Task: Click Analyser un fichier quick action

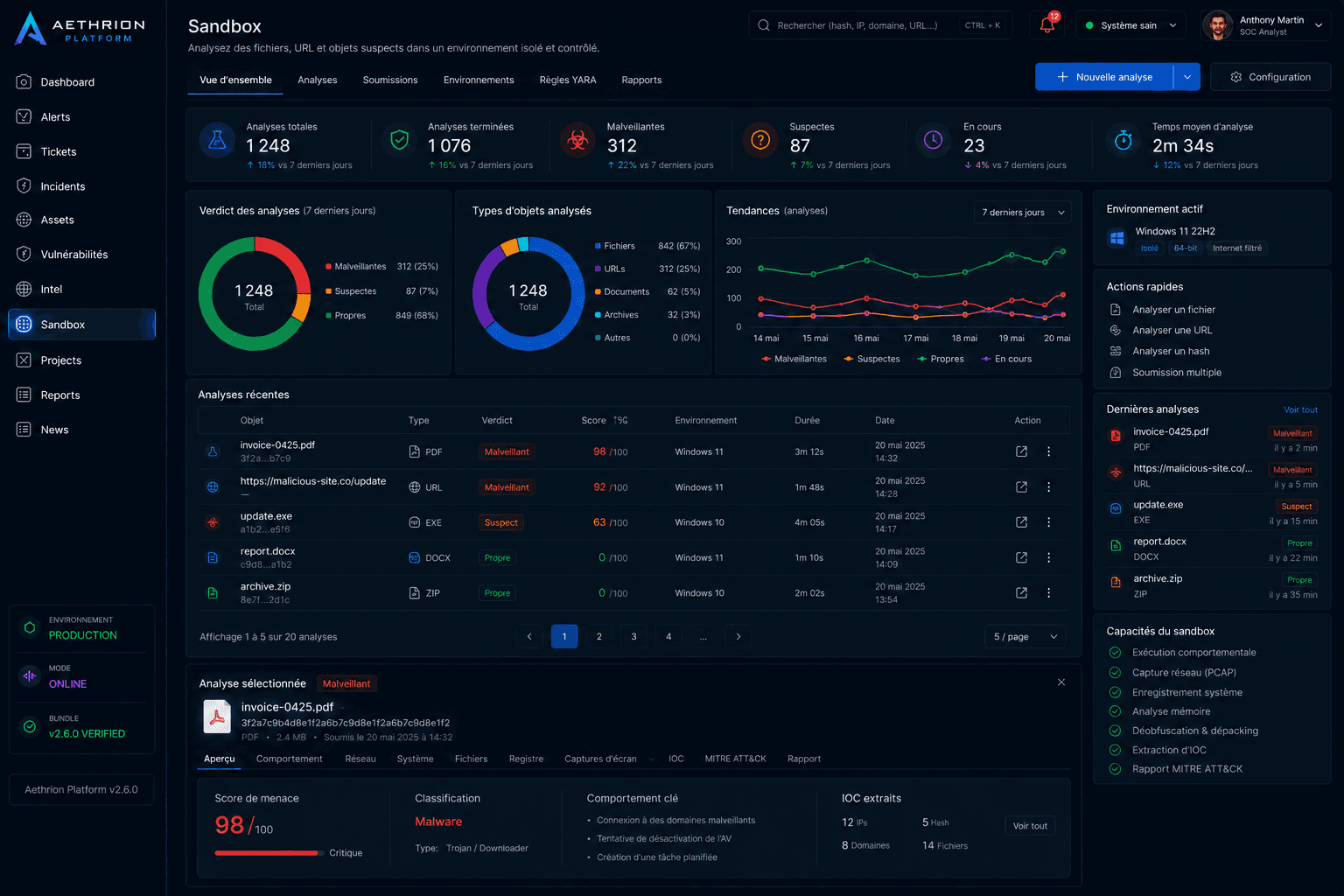Action: 1163,310
